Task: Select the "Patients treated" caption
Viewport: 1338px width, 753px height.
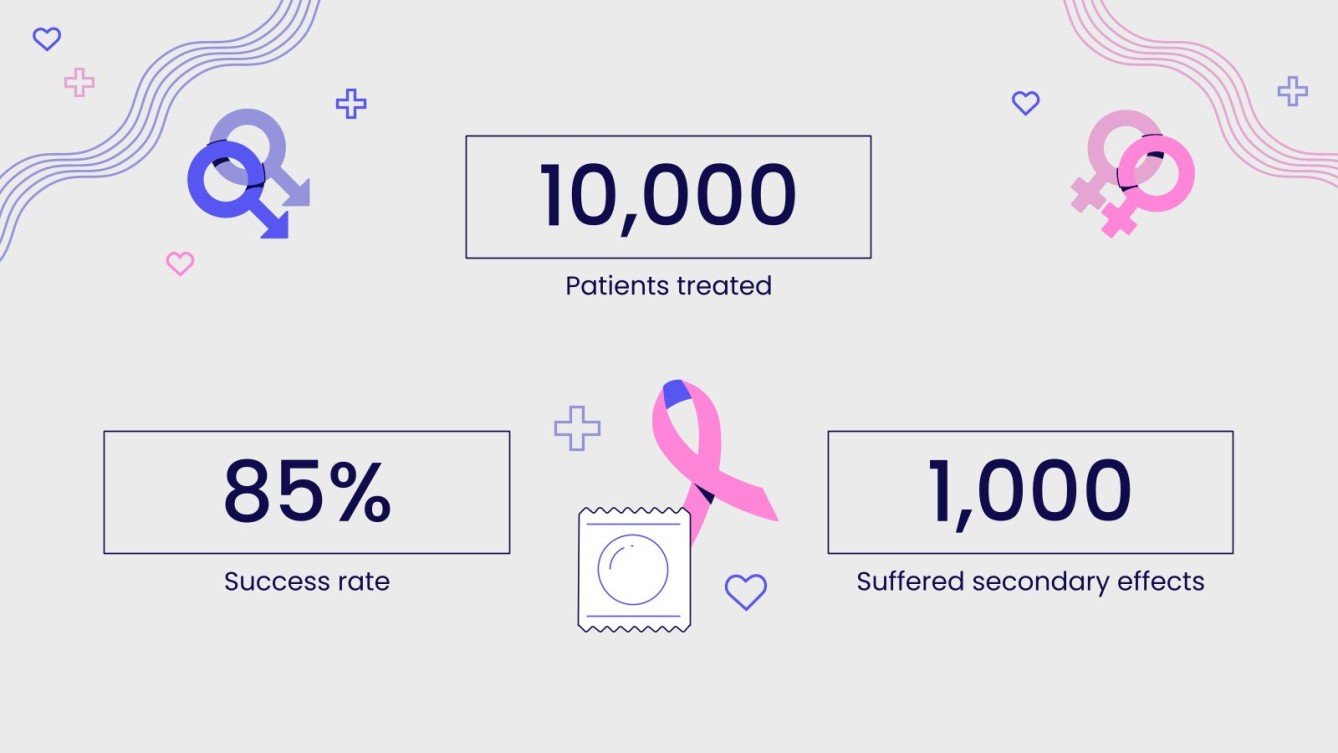Action: click(x=668, y=286)
